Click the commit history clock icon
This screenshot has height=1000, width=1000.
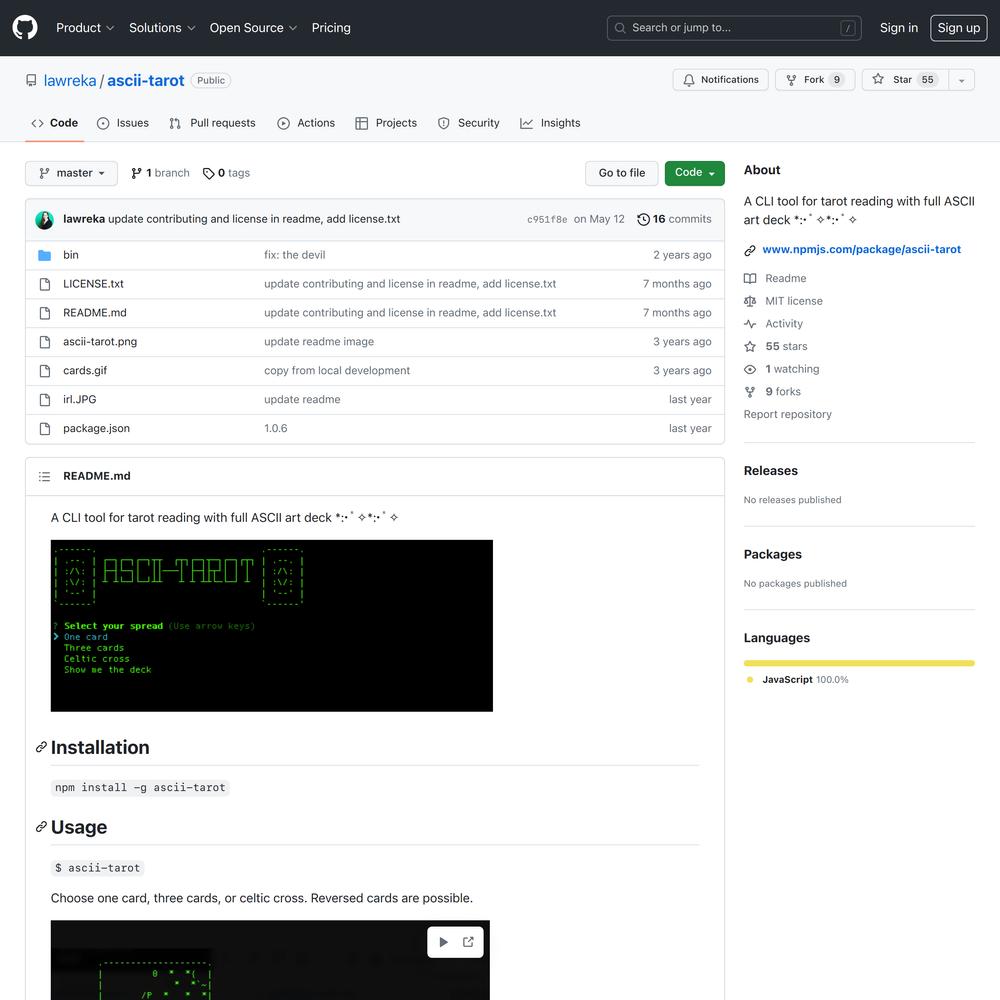(x=643, y=219)
